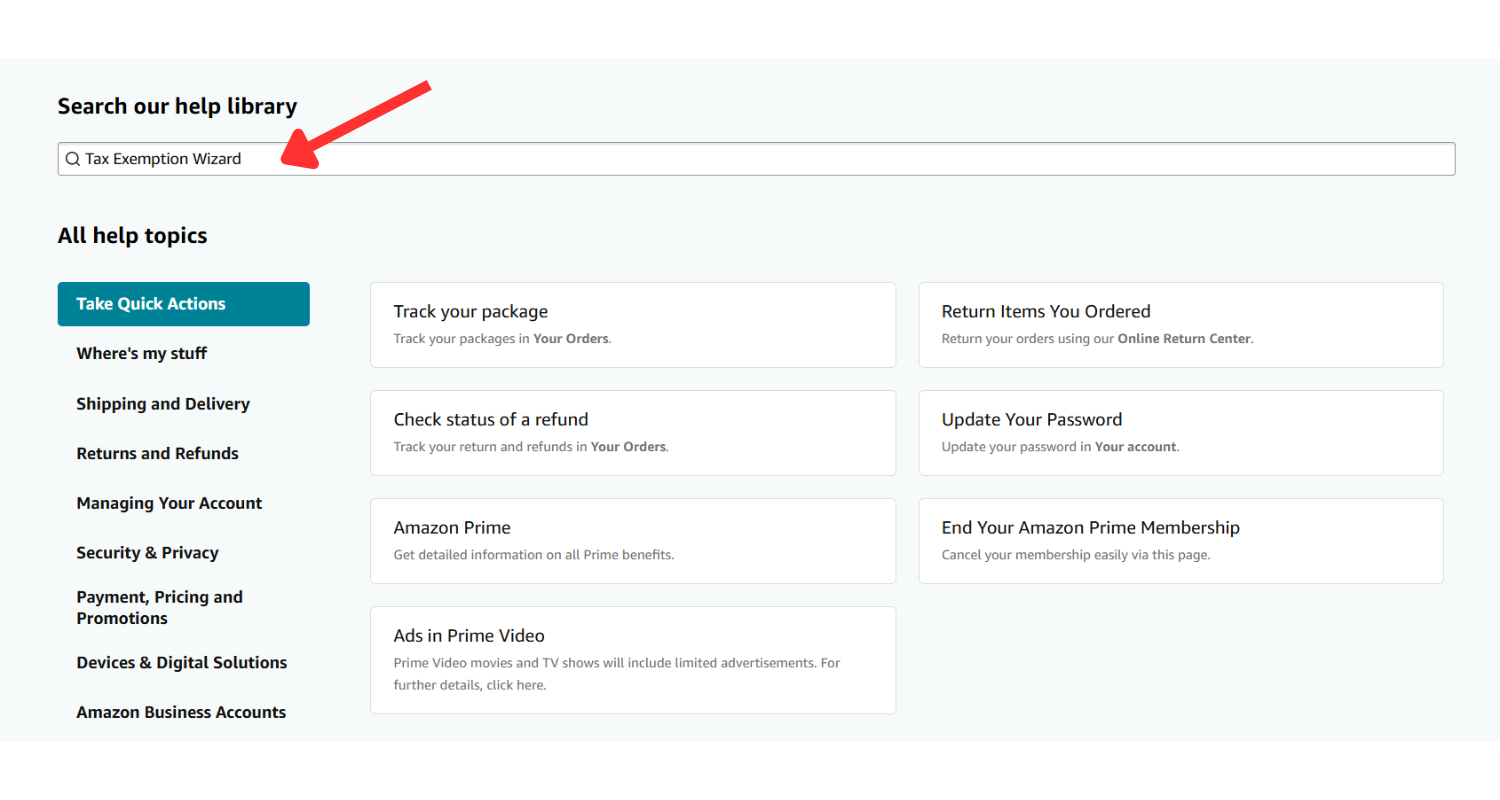Screen dimensions: 1500x800
Task: Open the Update Your Password card
Action: pyautogui.click(x=1180, y=432)
